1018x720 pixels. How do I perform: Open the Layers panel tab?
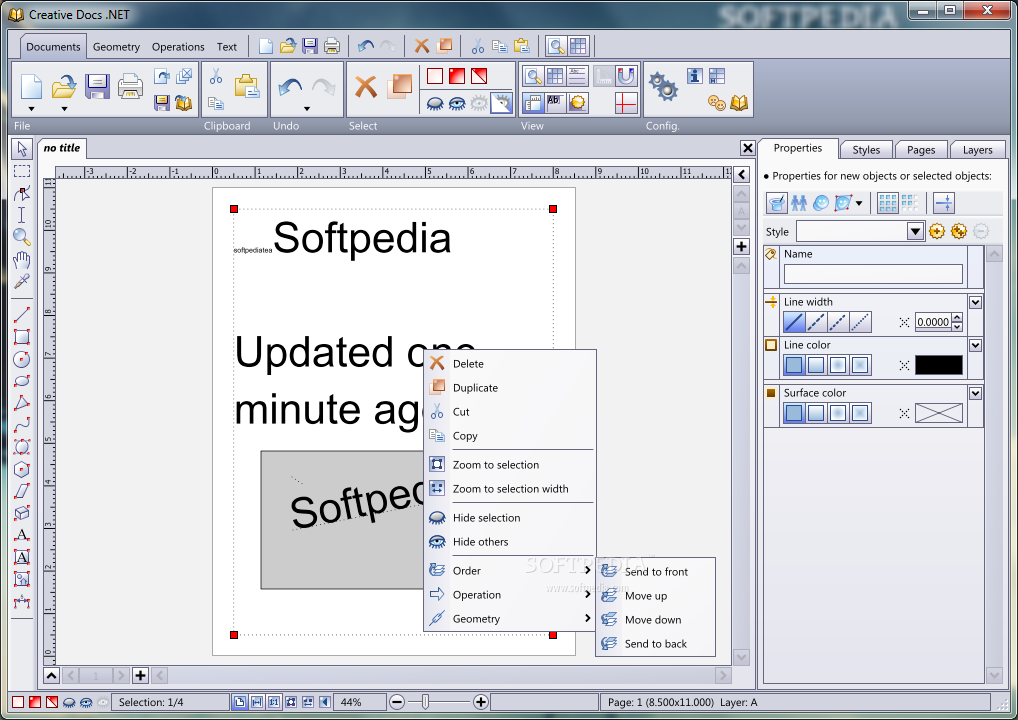[977, 150]
